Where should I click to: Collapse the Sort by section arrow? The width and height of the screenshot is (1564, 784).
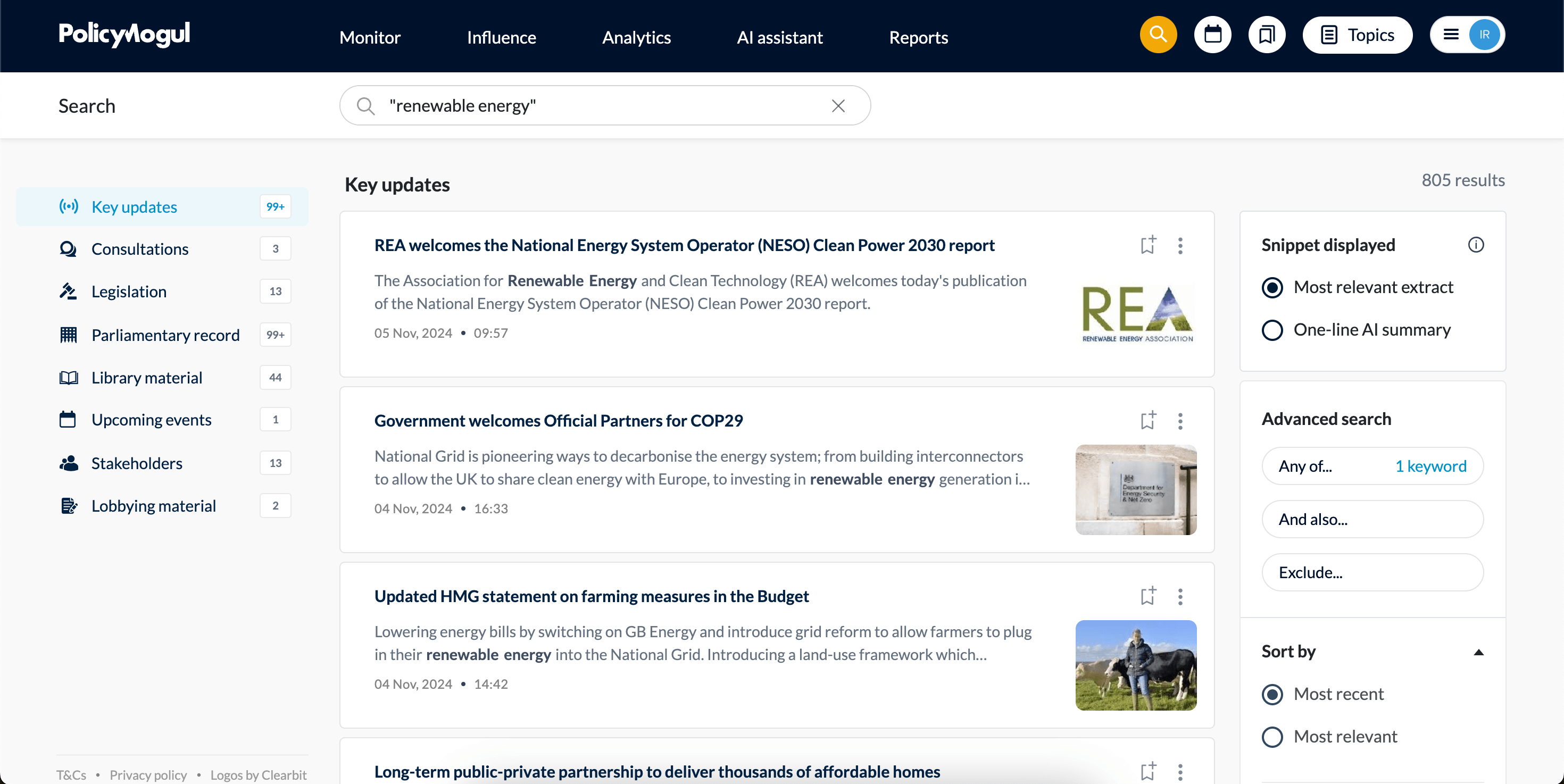[1478, 652]
